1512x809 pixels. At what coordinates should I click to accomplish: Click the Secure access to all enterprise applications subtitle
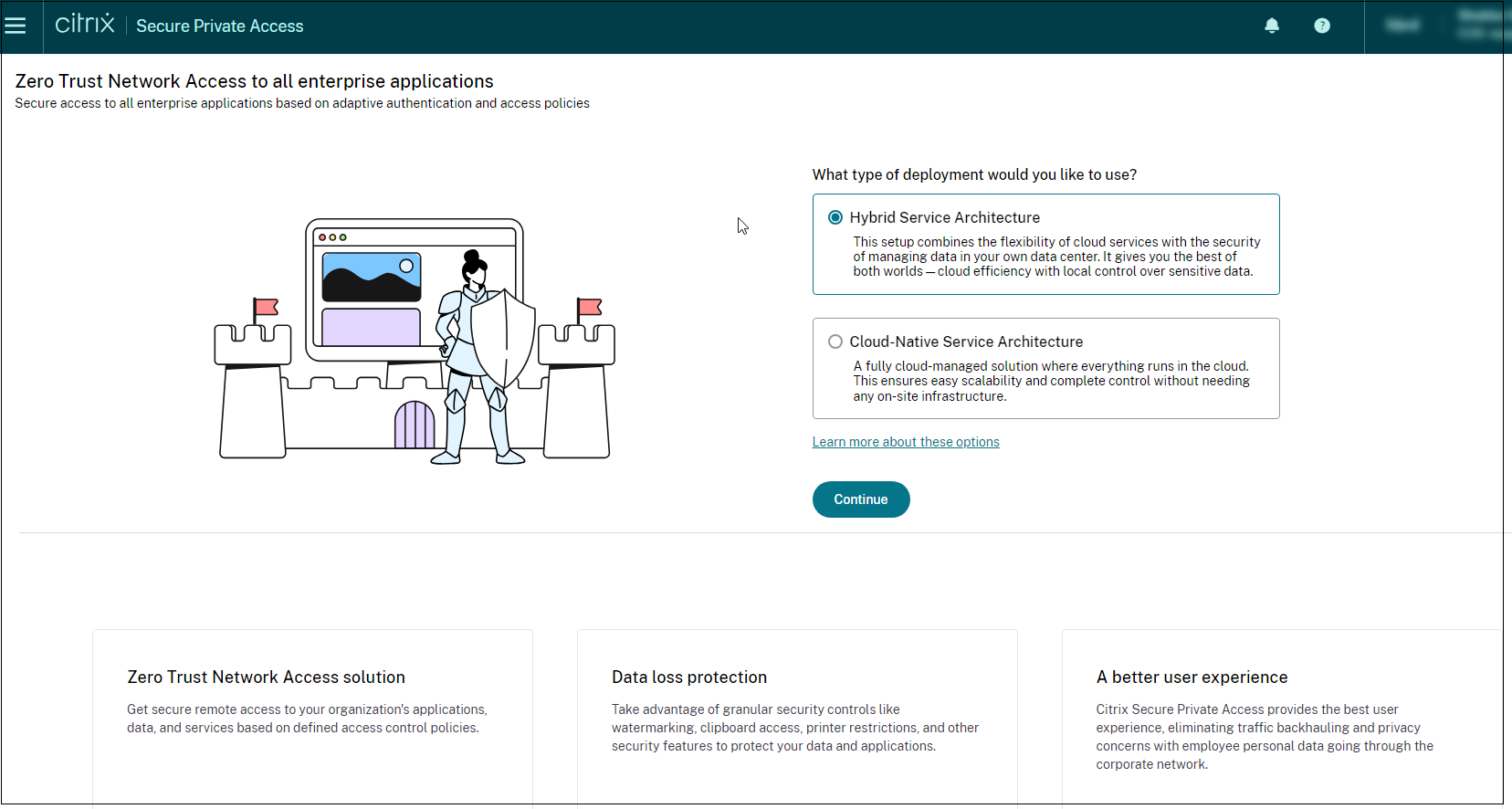302,103
